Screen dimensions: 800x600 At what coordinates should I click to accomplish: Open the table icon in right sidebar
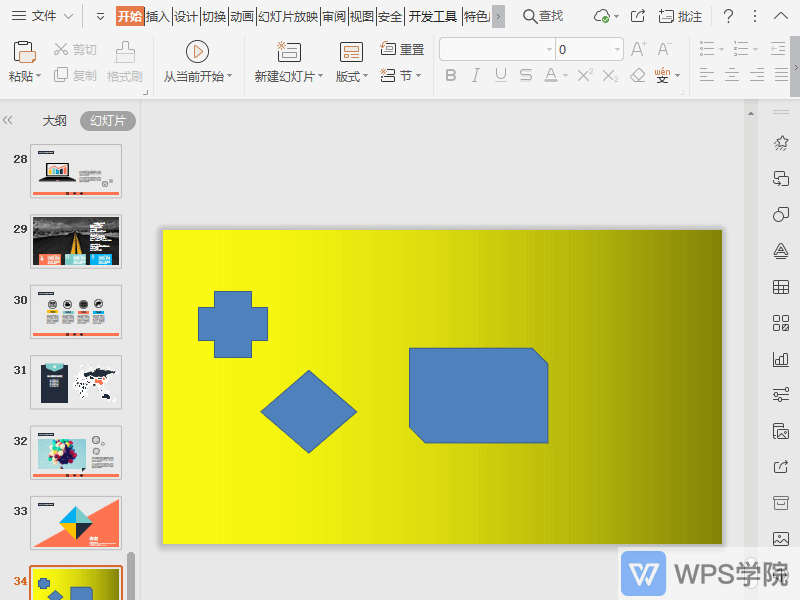781,287
